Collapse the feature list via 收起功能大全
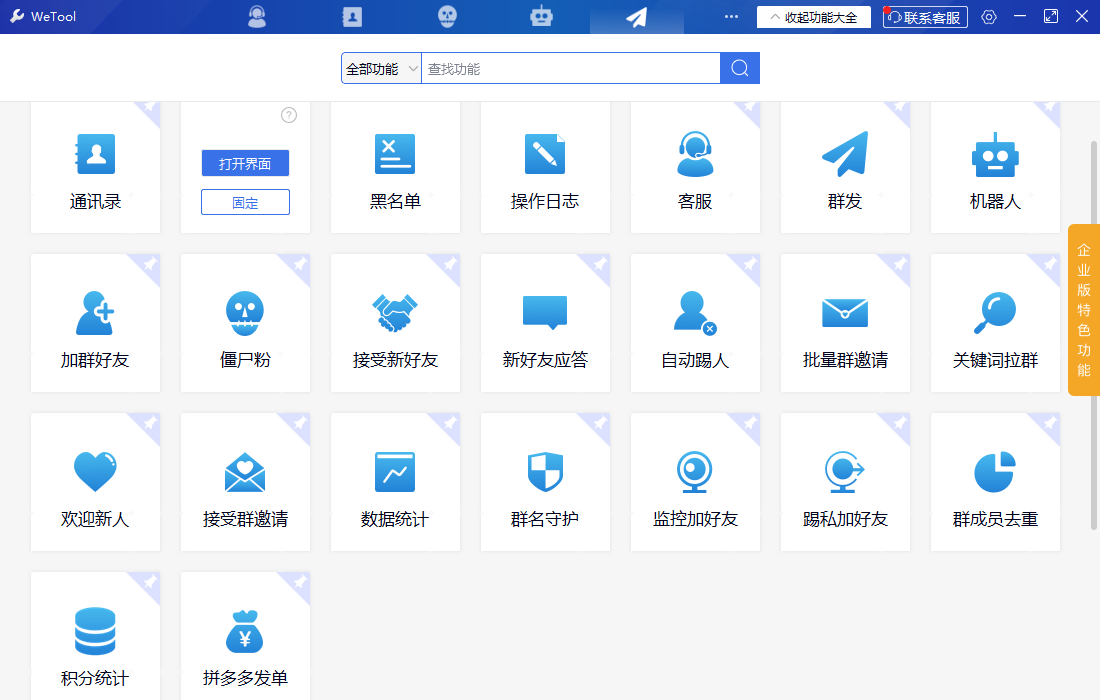Screen dimensions: 1100x700 pyautogui.click(x=814, y=16)
